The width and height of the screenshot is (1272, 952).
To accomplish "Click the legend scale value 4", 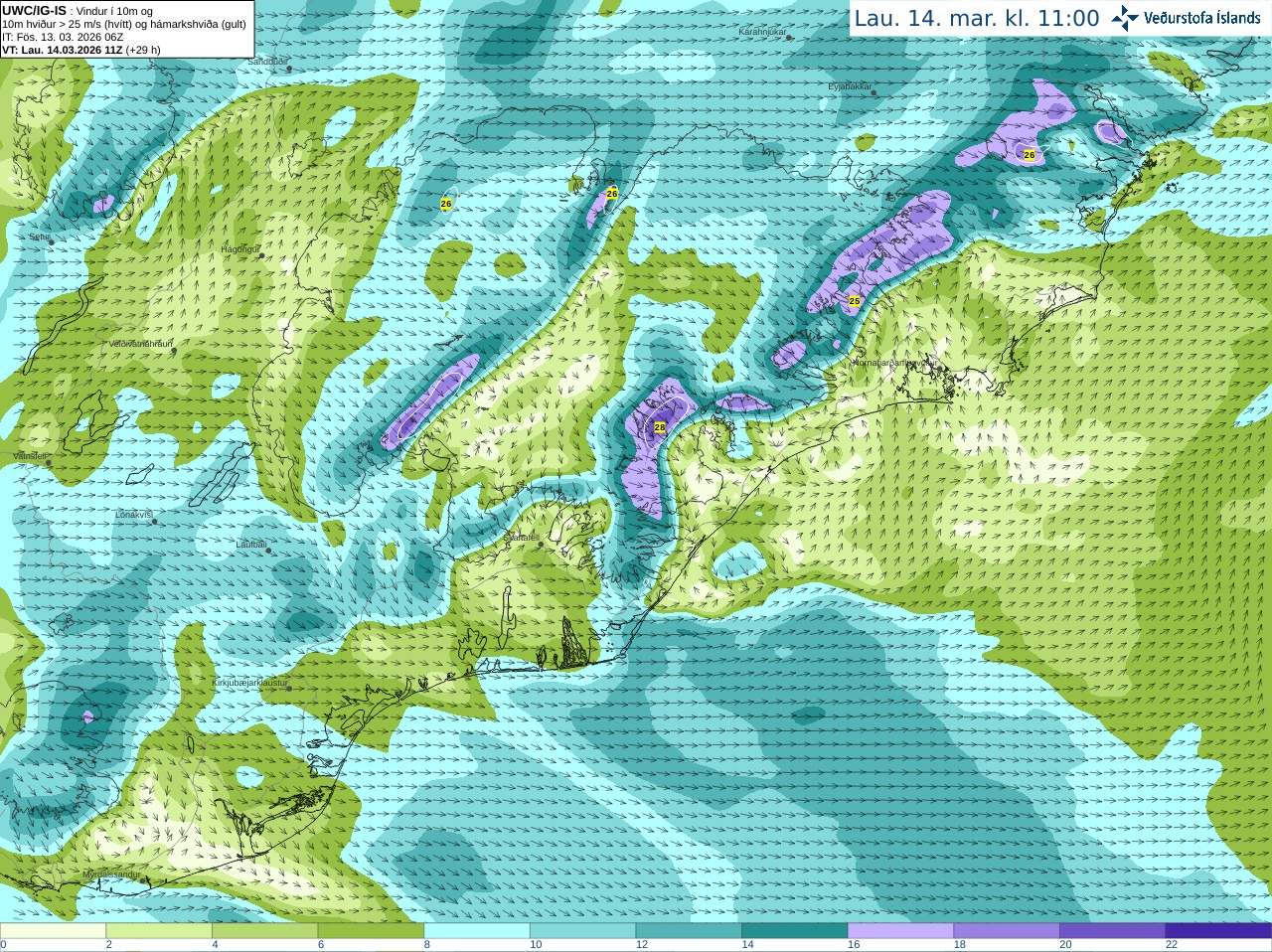I will [x=215, y=945].
